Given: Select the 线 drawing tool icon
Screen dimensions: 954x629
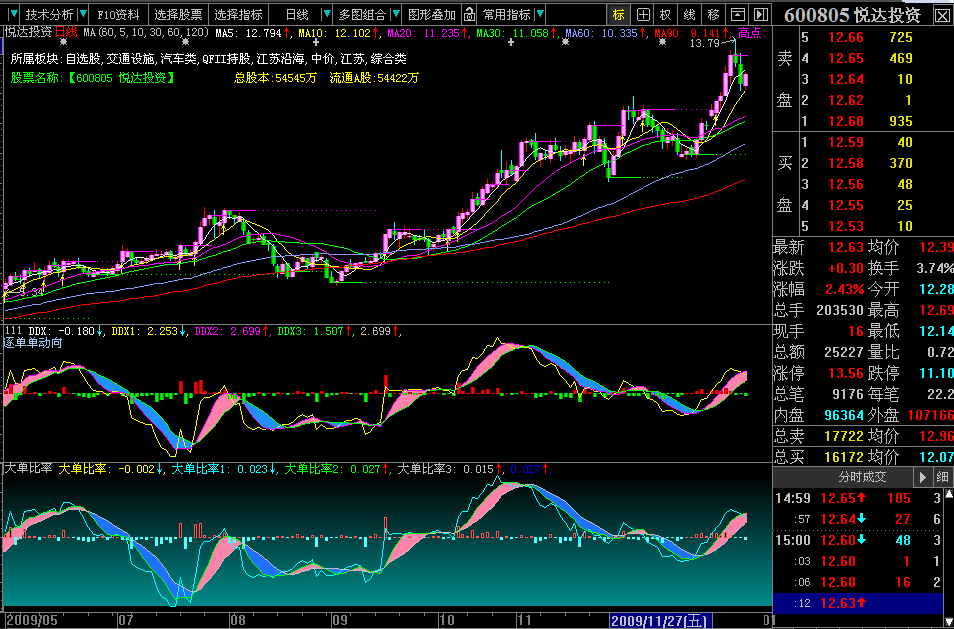Looking at the screenshot, I should [689, 15].
